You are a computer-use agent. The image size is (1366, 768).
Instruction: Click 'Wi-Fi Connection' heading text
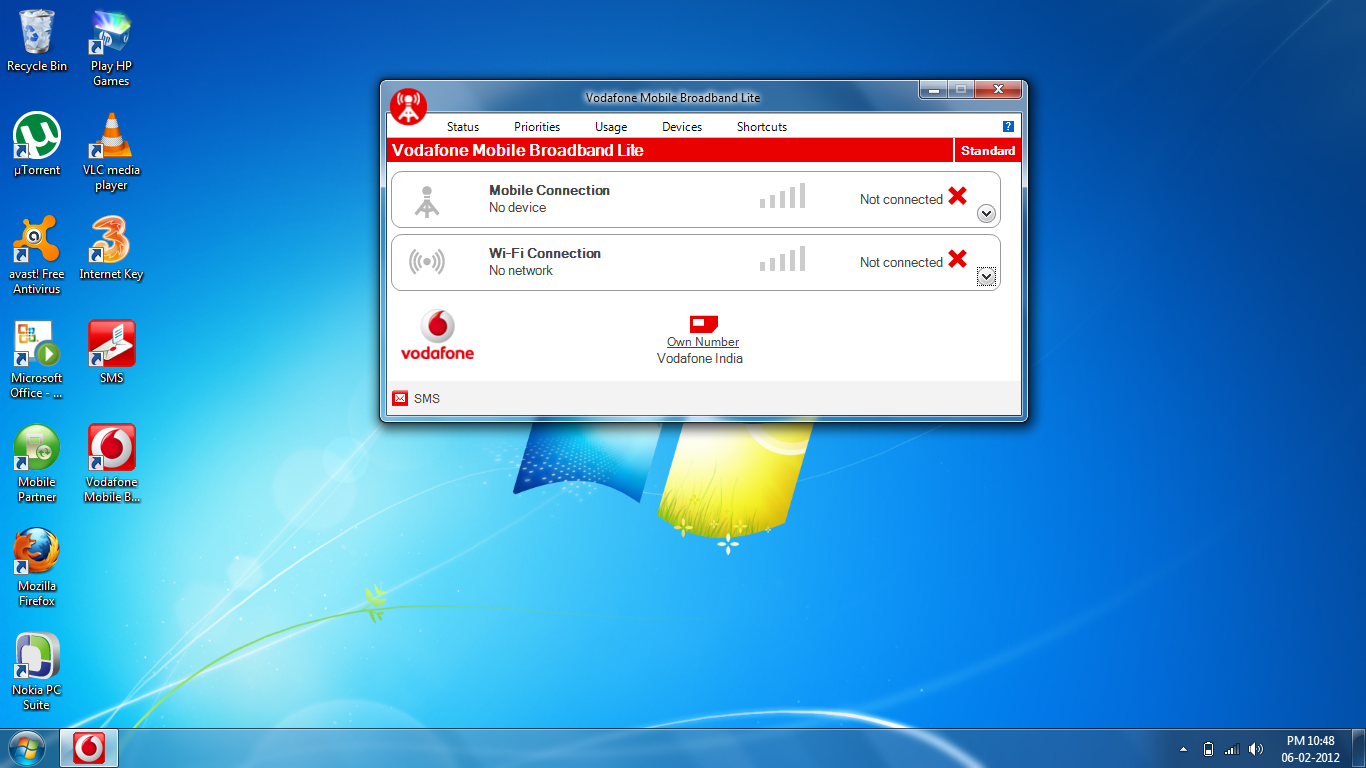545,253
